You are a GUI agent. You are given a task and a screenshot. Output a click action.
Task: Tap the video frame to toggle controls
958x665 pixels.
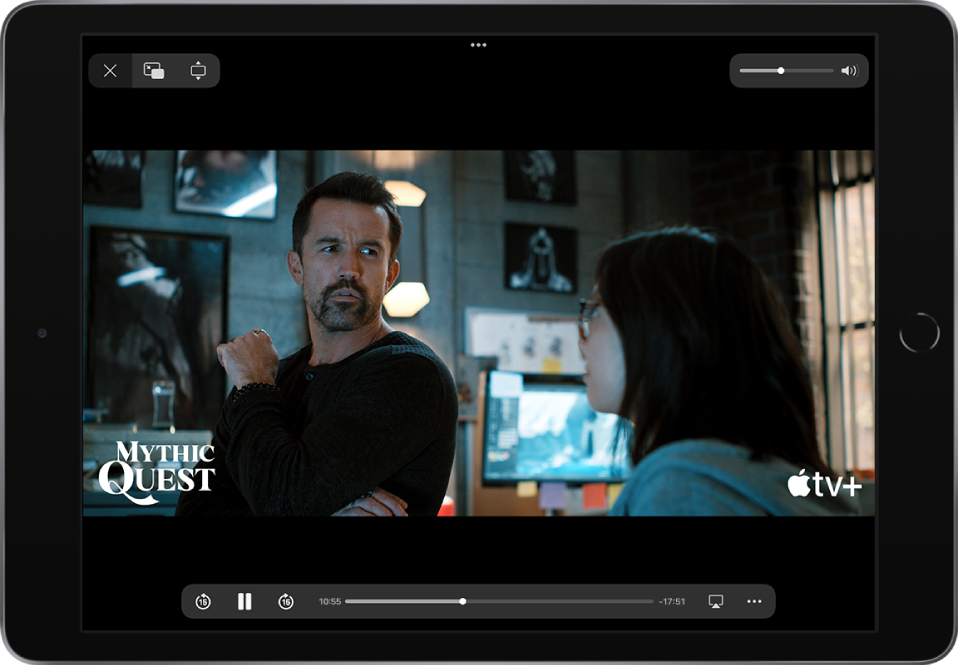[478, 333]
